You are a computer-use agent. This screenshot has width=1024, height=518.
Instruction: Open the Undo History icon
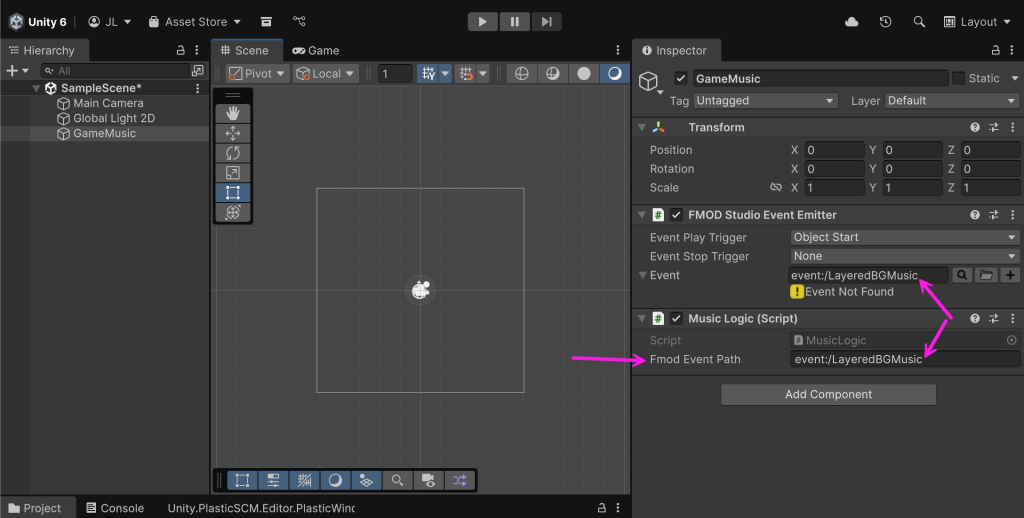click(x=885, y=21)
